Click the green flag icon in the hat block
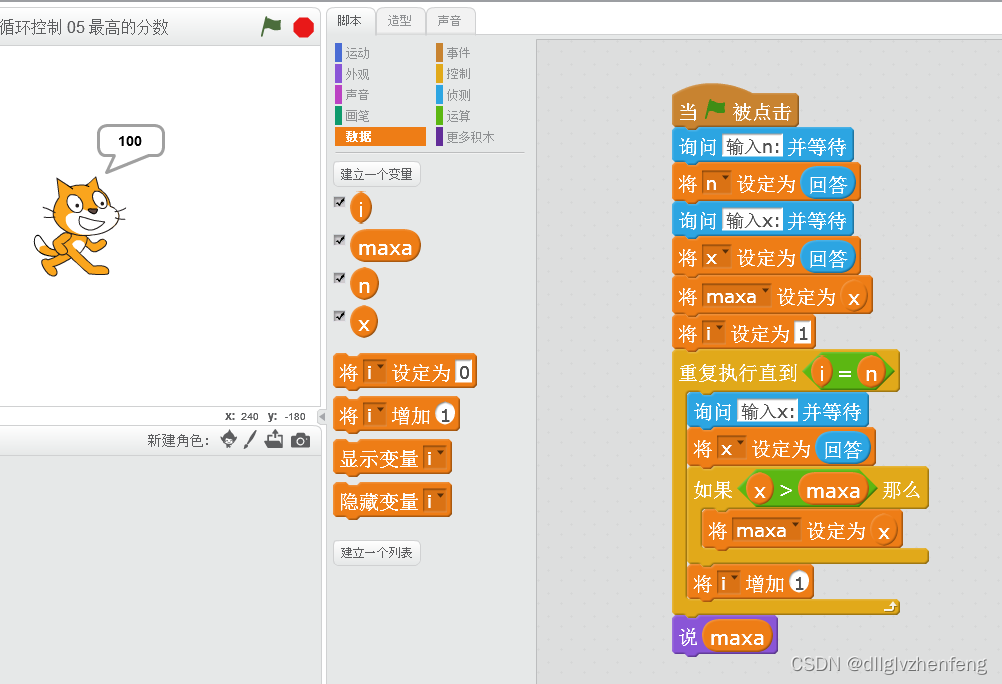Viewport: 1002px width, 684px height. [715, 111]
